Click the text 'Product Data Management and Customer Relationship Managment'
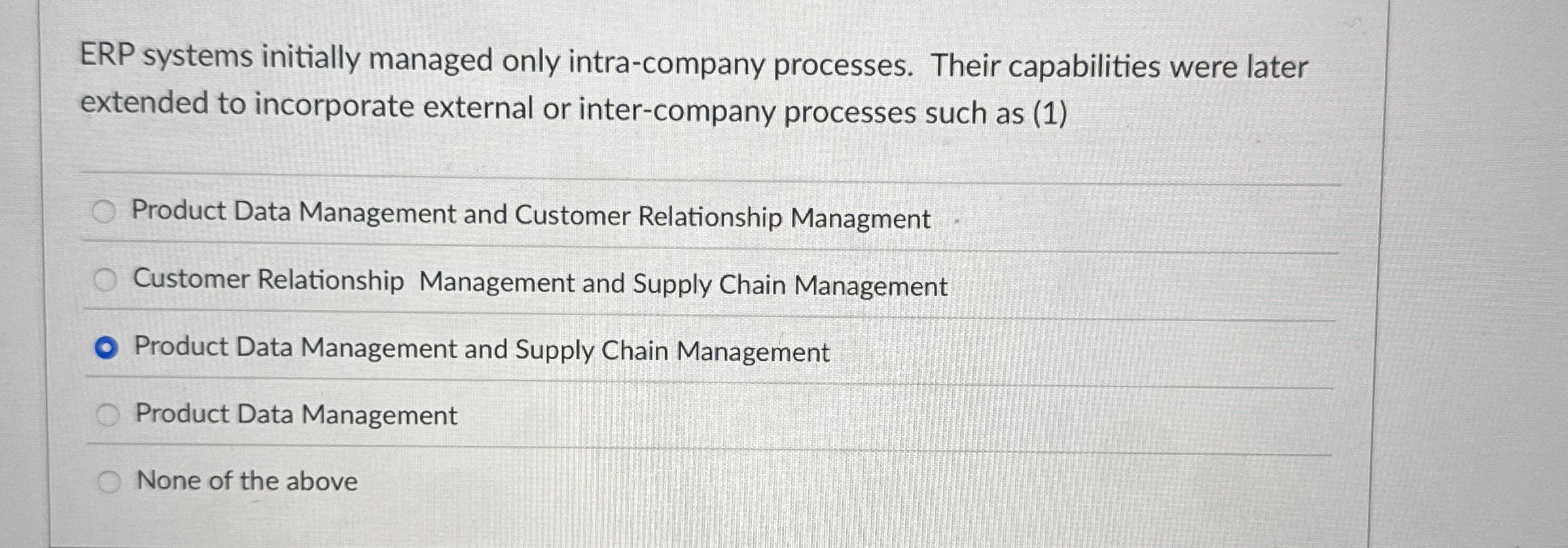The height and width of the screenshot is (548, 1568). click(x=530, y=213)
